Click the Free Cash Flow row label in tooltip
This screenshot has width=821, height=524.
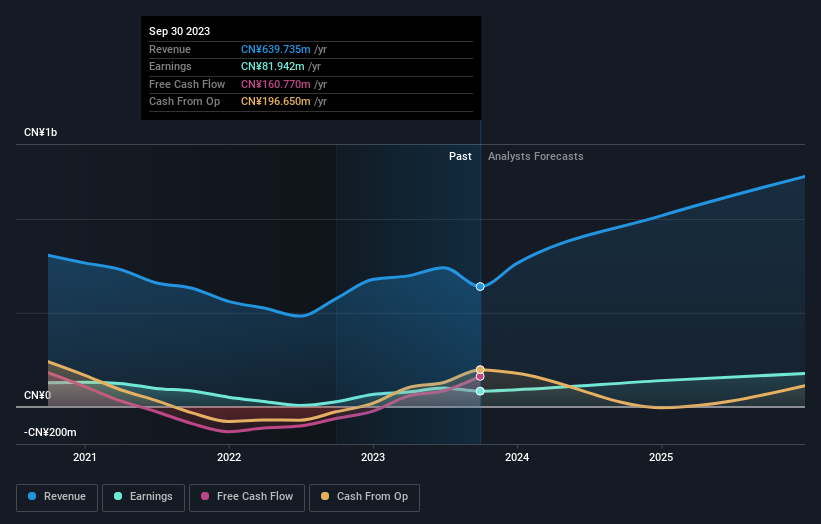click(187, 84)
